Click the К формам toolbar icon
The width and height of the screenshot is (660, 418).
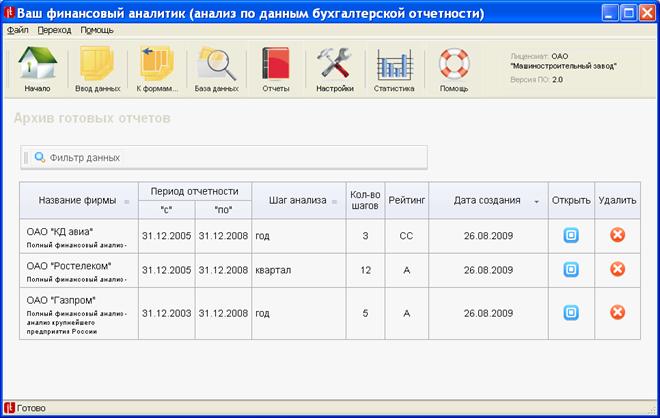(157, 69)
